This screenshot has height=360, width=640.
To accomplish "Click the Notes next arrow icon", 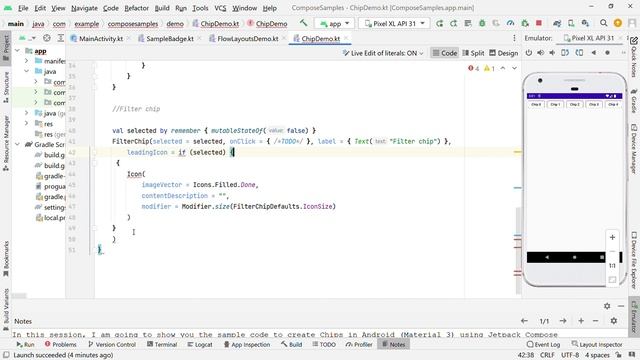I will pos(563,321).
